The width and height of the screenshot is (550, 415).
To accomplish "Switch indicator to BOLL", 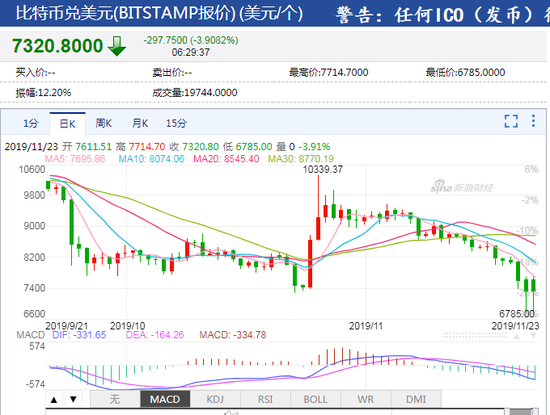I will coord(315,399).
